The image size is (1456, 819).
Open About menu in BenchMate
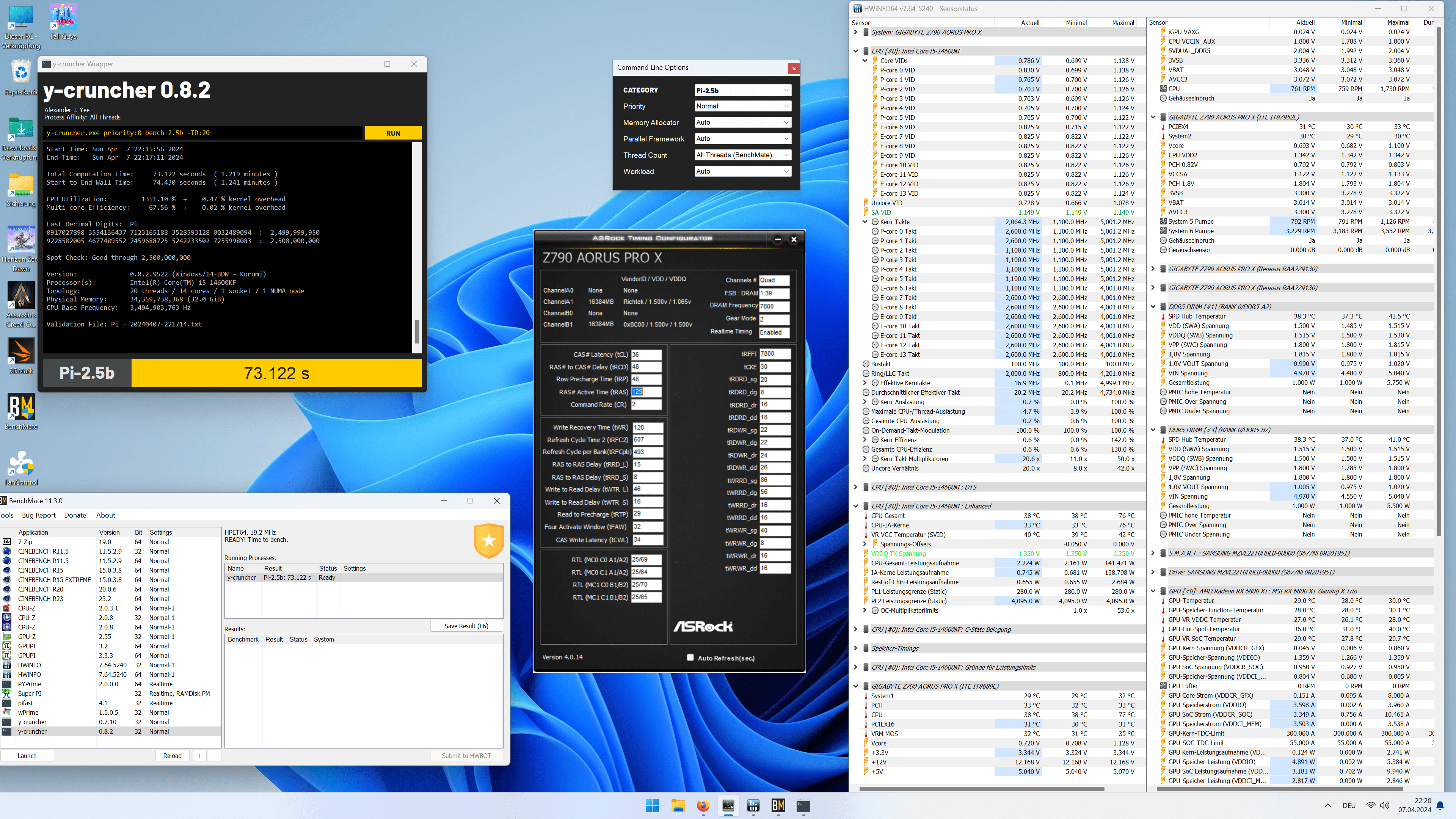[105, 515]
